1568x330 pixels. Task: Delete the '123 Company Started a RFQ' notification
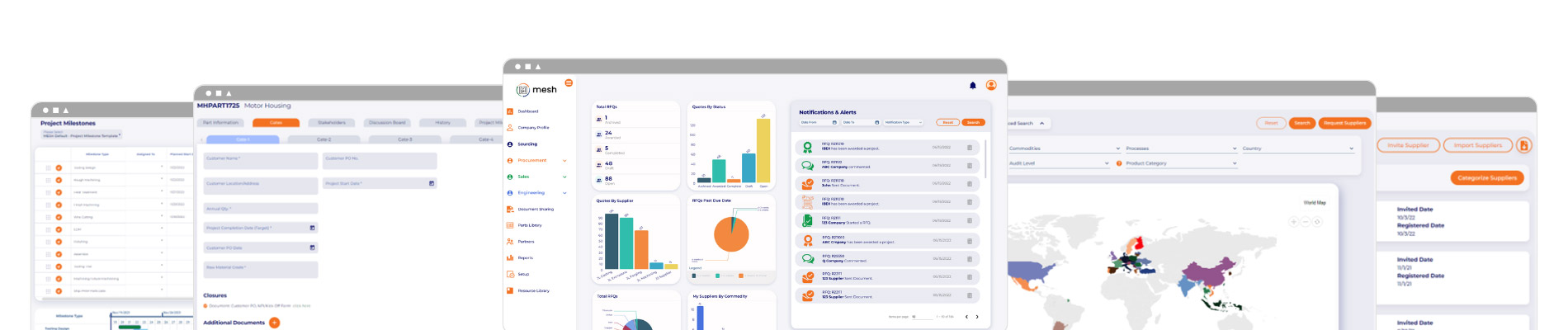pyautogui.click(x=970, y=220)
